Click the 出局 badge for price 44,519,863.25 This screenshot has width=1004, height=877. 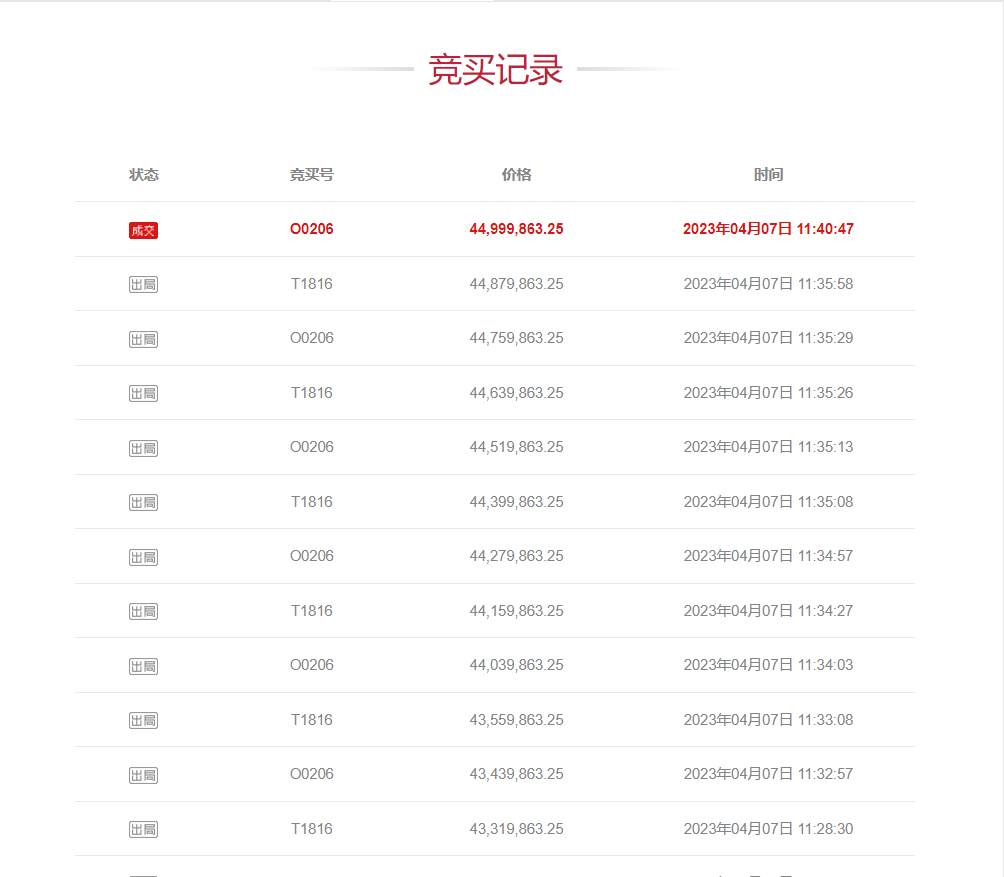143,448
